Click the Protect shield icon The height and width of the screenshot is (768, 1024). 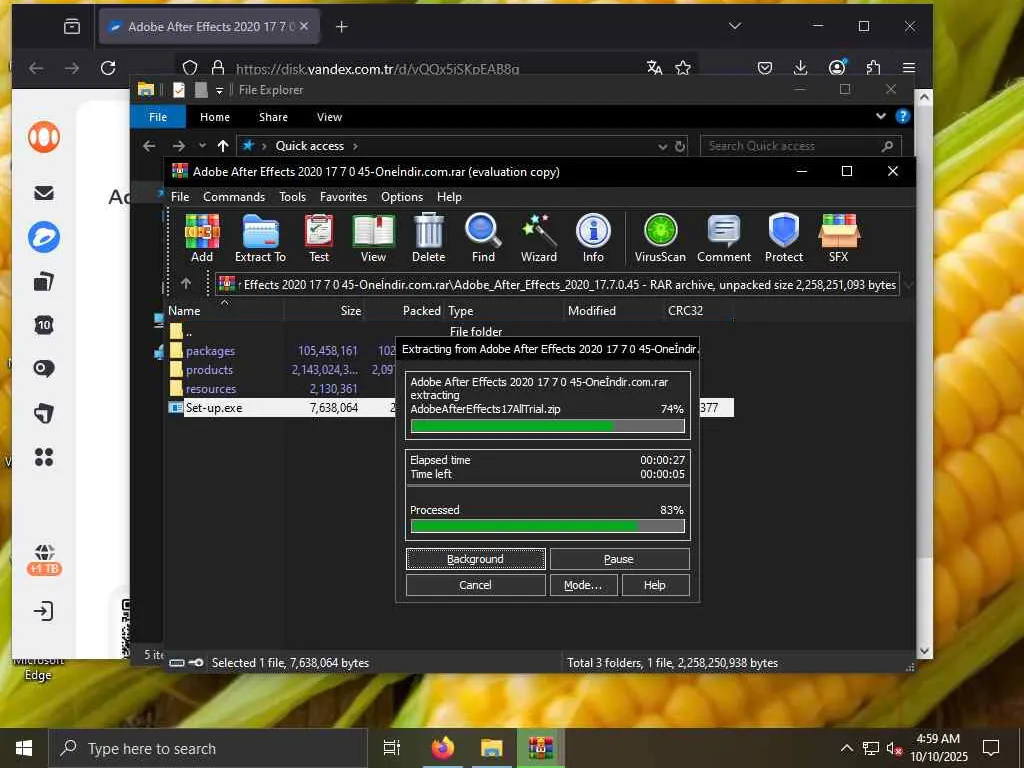point(784,238)
